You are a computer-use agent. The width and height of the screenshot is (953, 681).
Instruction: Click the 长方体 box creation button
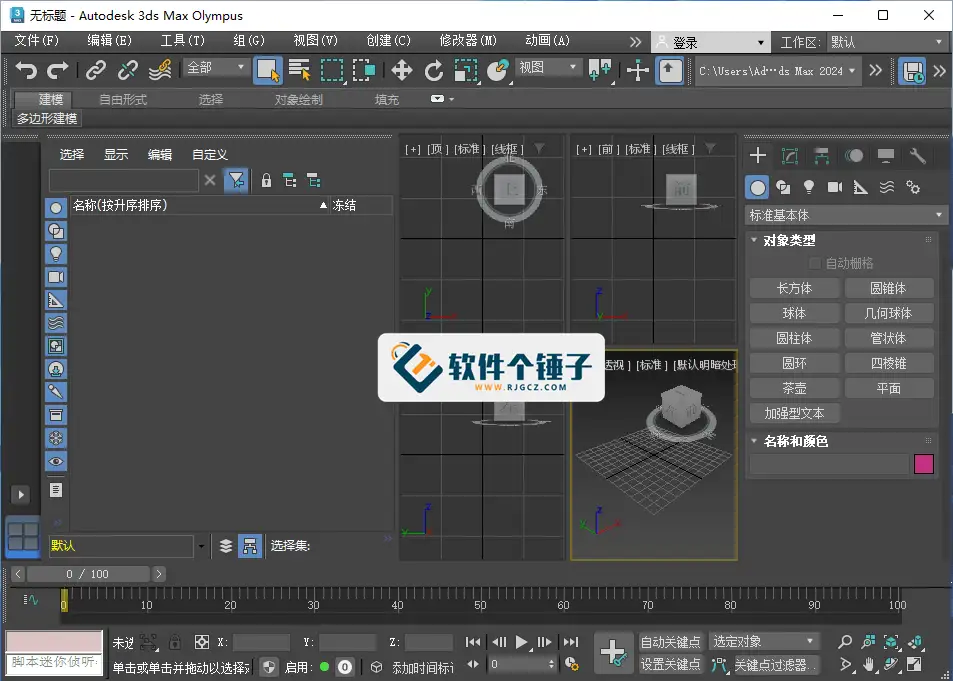pyautogui.click(x=795, y=288)
